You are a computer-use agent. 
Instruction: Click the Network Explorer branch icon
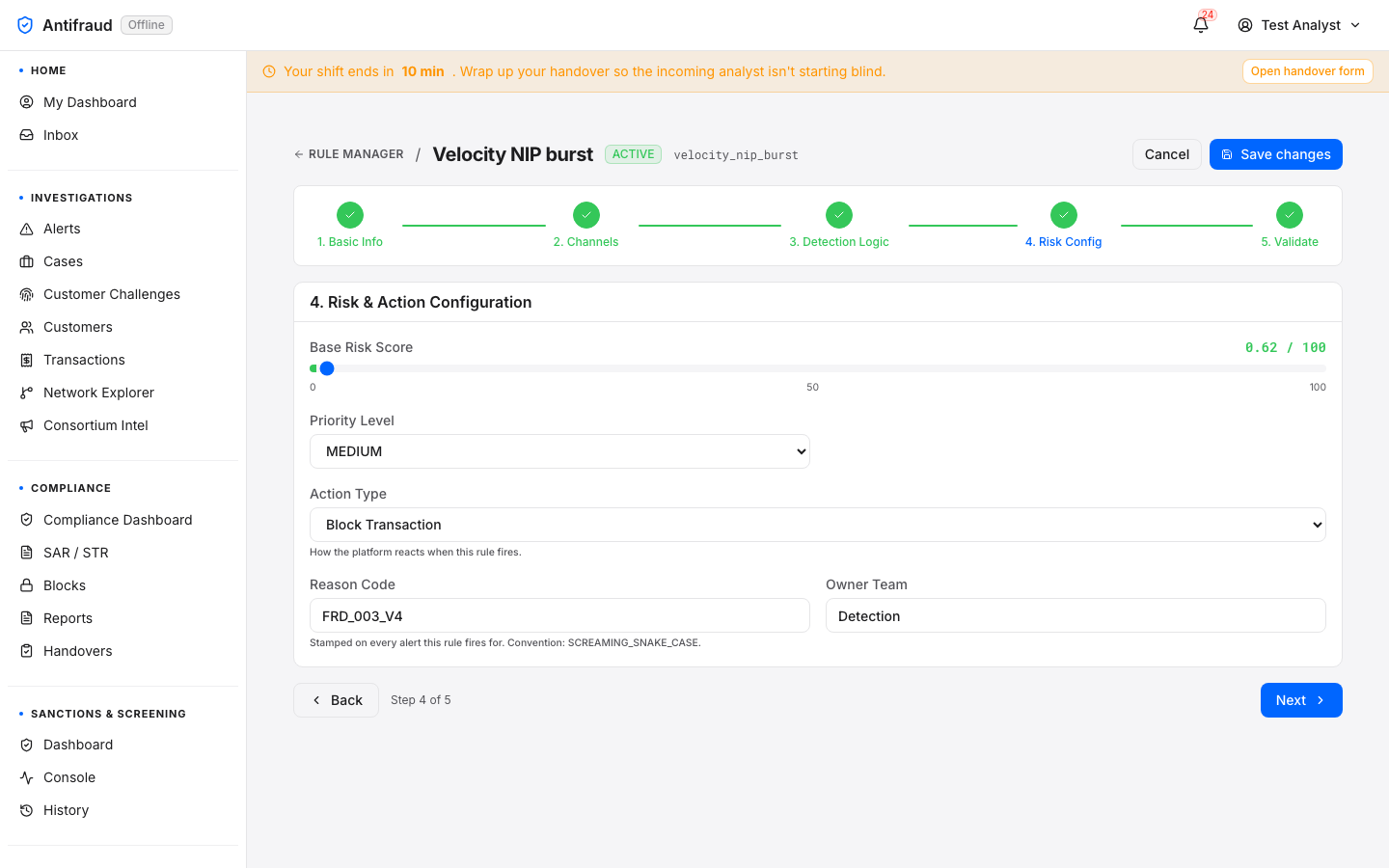(x=27, y=393)
